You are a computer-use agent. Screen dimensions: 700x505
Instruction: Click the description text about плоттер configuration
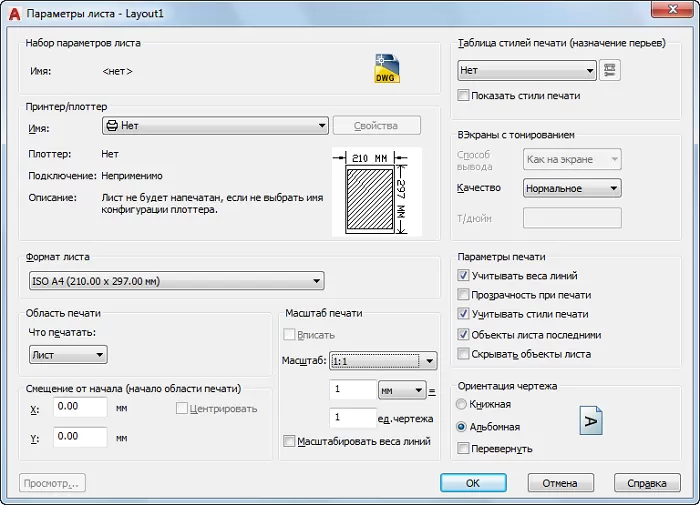[212, 204]
